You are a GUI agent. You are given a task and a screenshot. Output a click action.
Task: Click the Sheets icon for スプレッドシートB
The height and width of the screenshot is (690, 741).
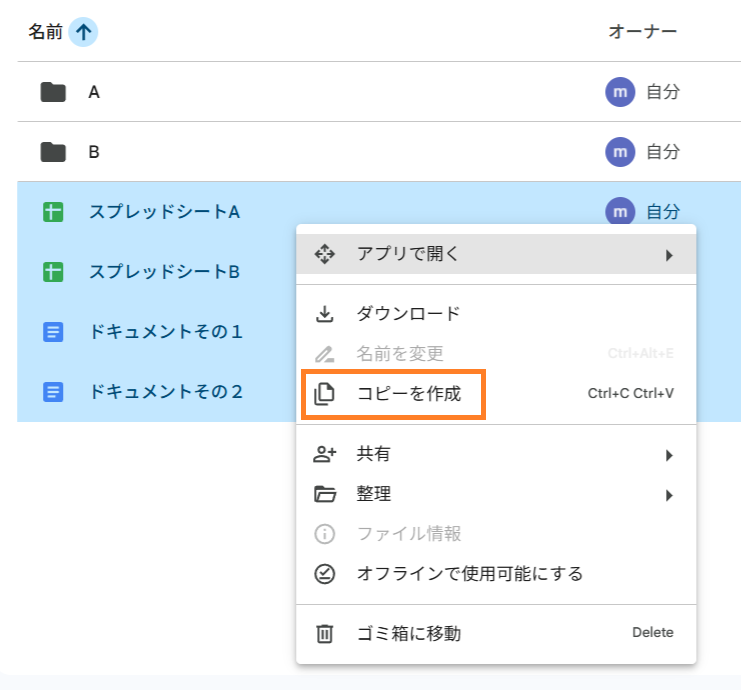click(53, 272)
